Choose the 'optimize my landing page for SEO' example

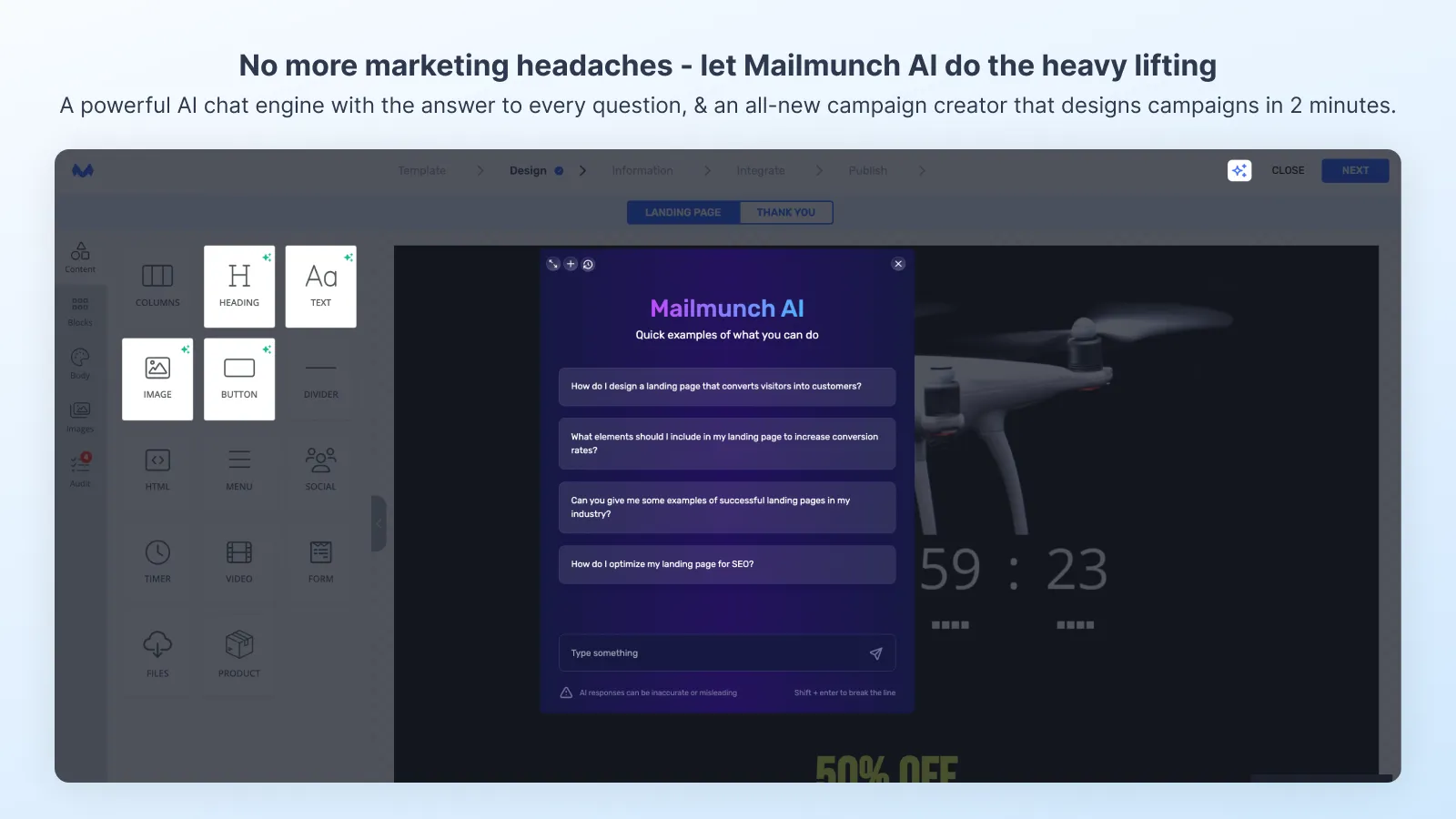coord(727,564)
